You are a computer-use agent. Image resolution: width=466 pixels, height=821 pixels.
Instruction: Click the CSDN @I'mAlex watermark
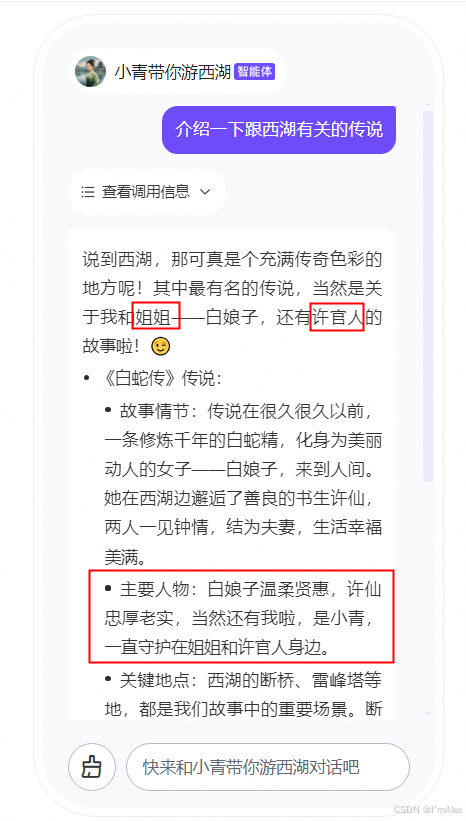[x=428, y=809]
